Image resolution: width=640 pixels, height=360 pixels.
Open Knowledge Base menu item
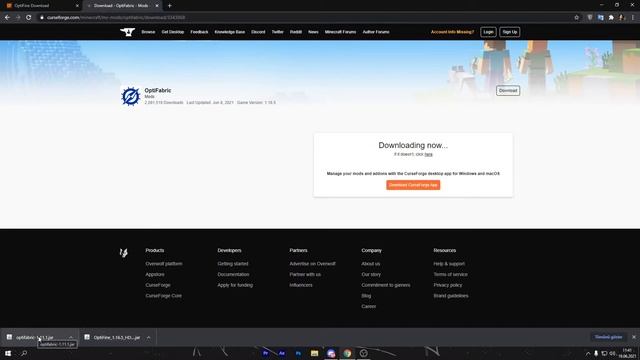[x=230, y=32]
